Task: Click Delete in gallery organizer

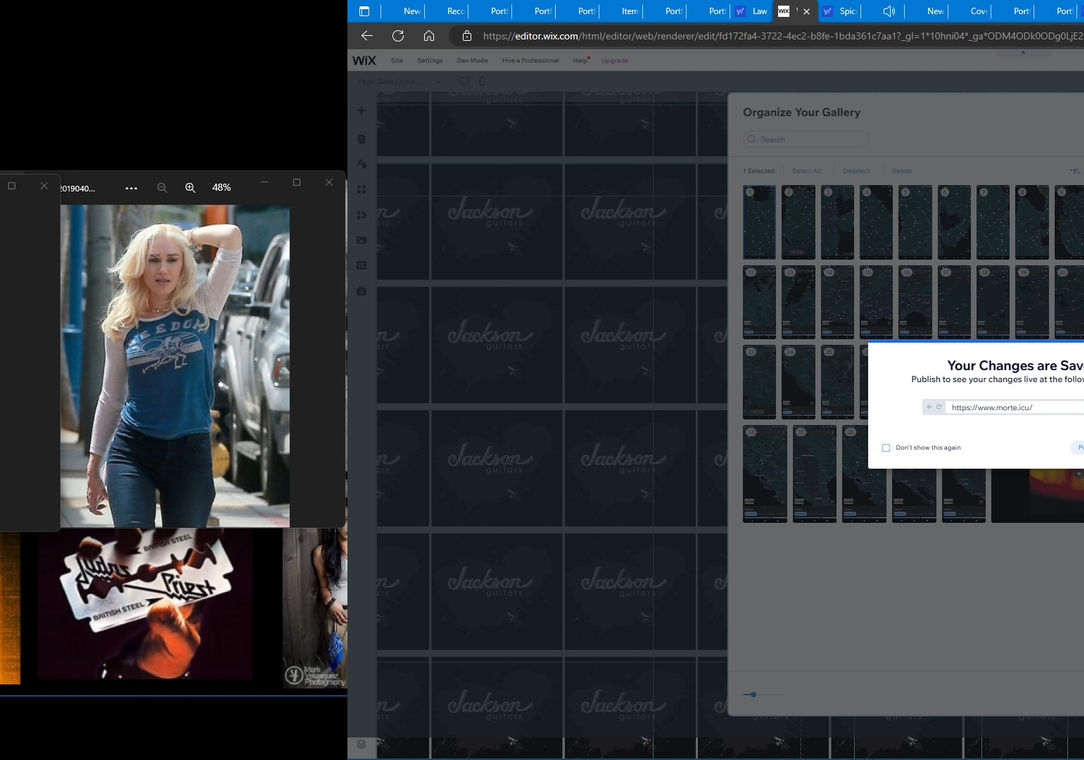Action: click(901, 171)
